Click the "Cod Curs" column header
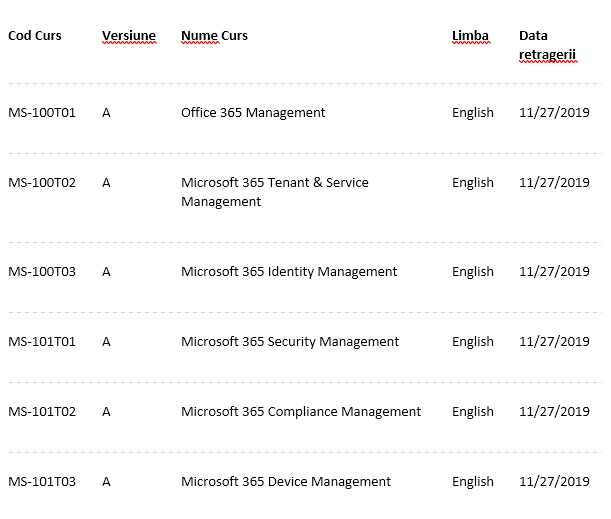 point(35,36)
